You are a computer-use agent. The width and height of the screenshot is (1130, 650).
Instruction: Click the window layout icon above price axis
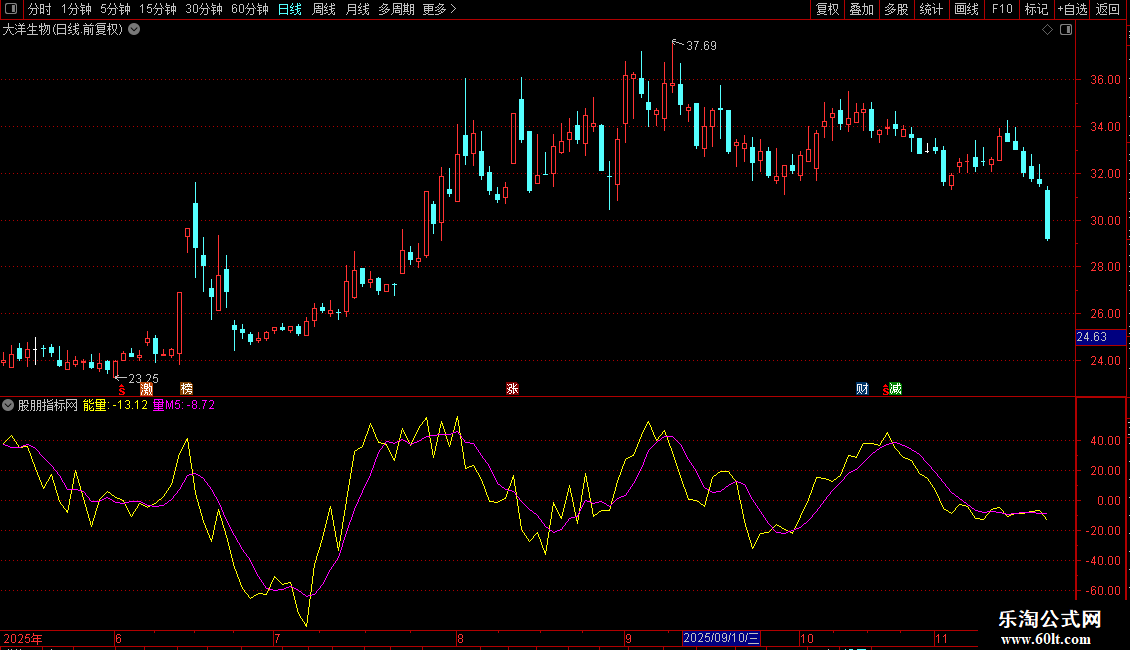pyautogui.click(x=1066, y=30)
